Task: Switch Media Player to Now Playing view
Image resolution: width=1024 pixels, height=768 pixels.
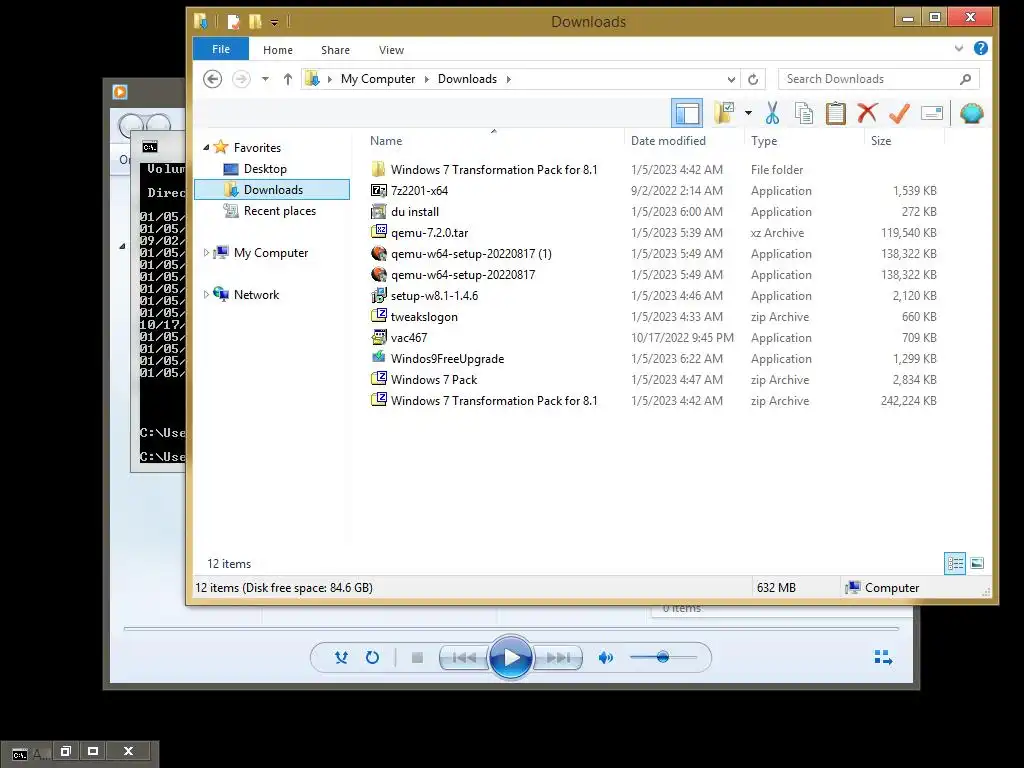Action: pos(883,658)
